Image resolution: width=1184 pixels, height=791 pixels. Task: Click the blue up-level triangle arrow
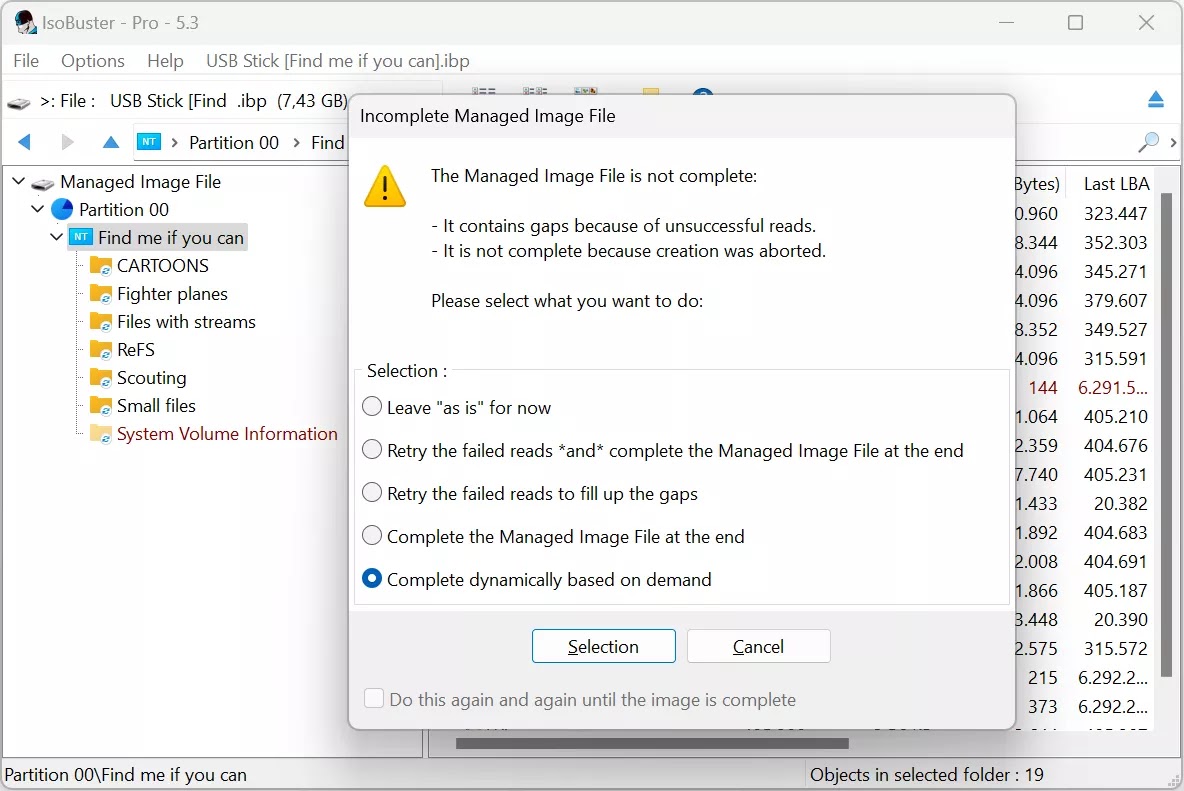pos(110,142)
